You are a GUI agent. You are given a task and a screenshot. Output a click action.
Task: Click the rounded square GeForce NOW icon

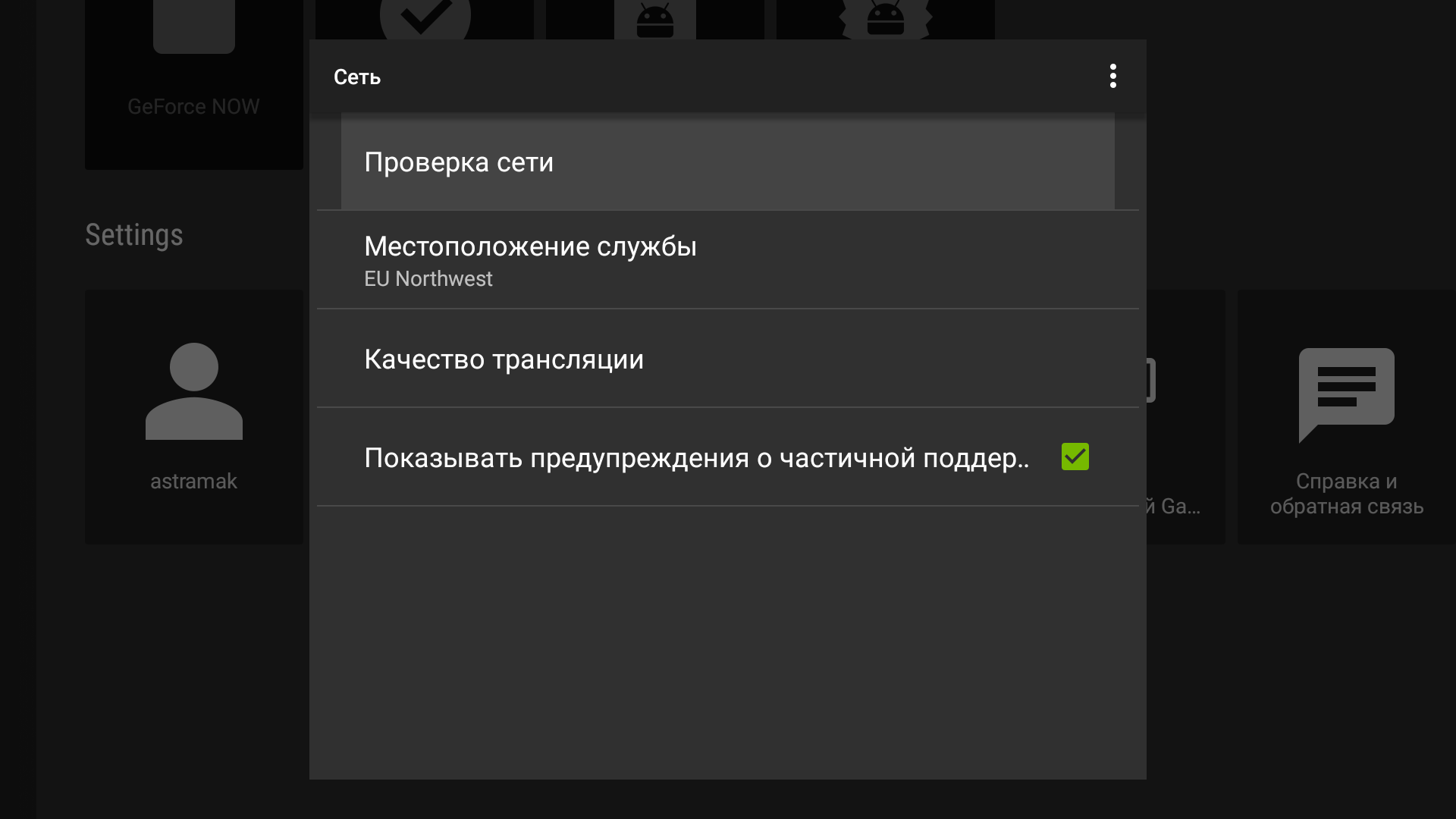pyautogui.click(x=194, y=27)
